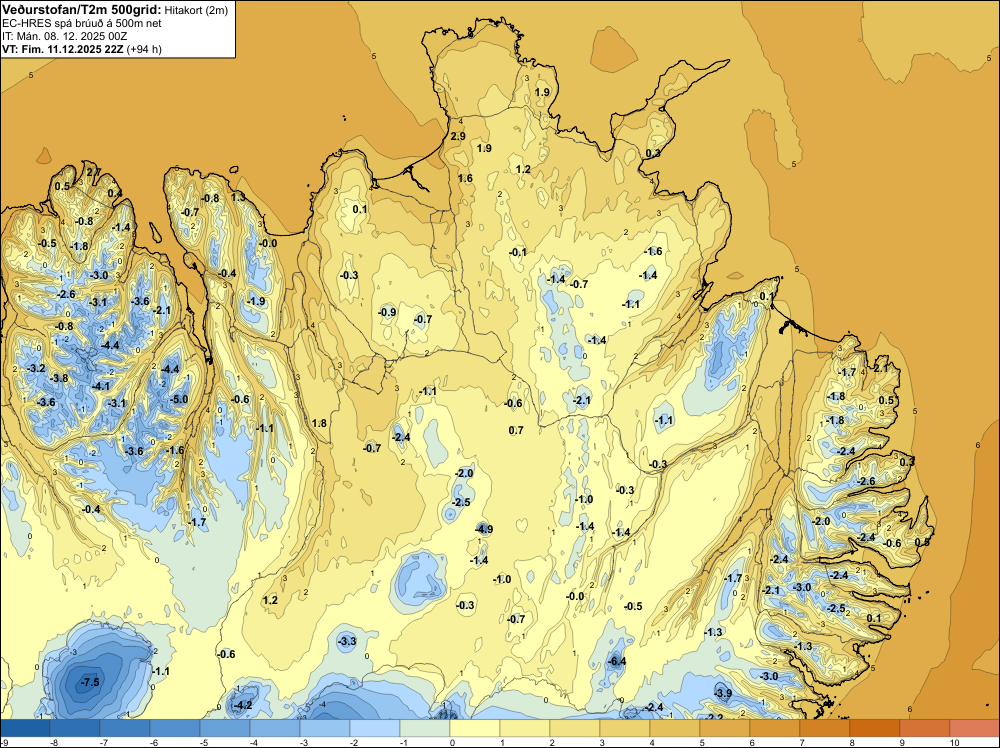1000x748 pixels.
Task: Click the '10' tick label on the scale
Action: click(954, 742)
